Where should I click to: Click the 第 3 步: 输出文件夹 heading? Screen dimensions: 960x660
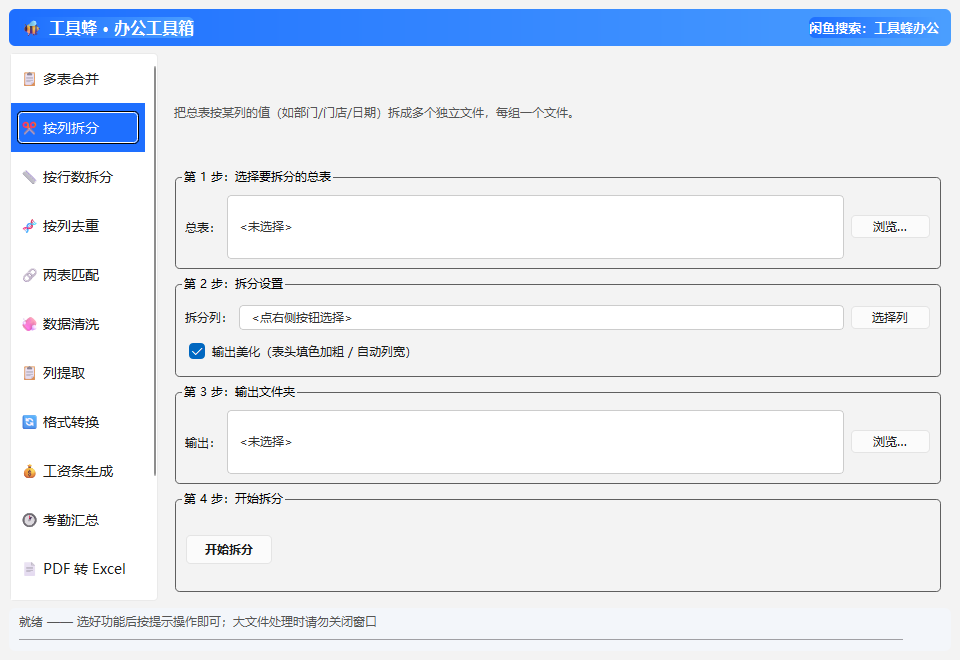(x=239, y=391)
